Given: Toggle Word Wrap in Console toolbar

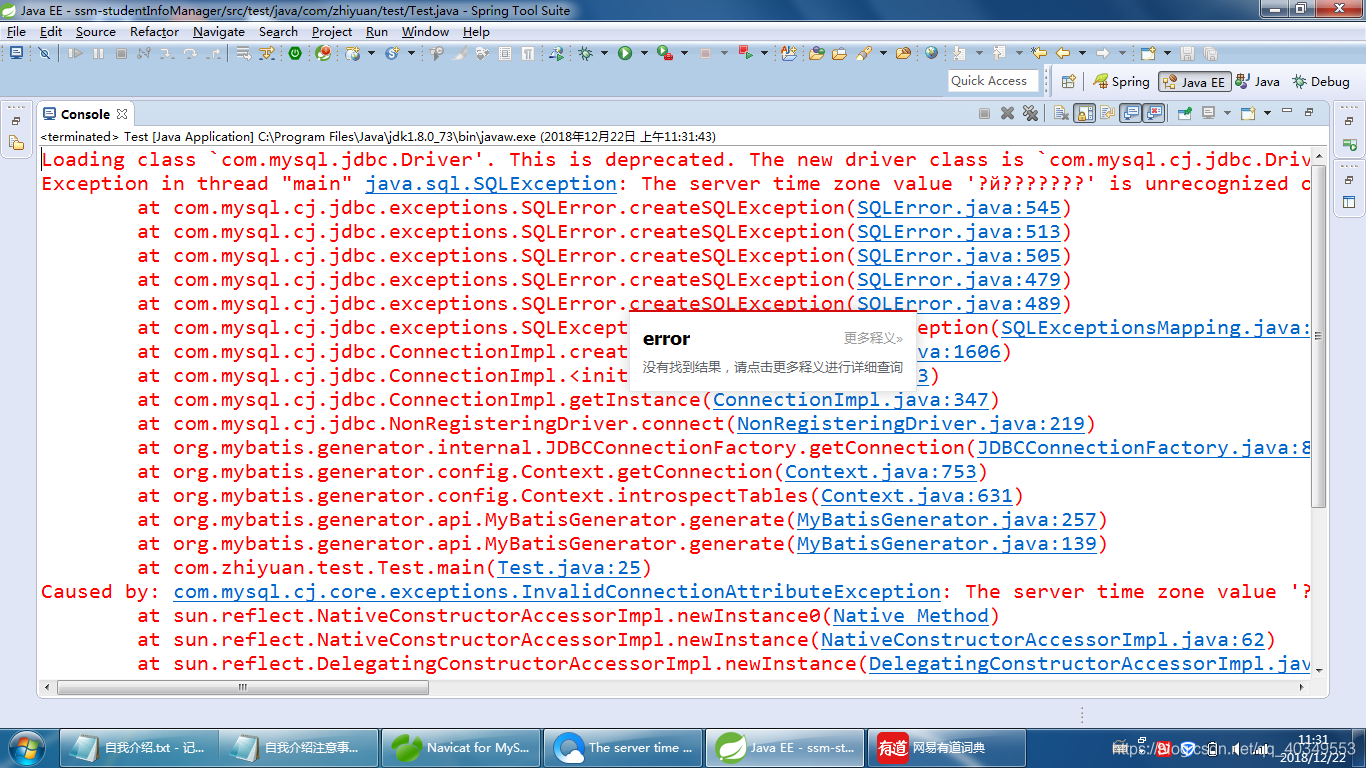Looking at the screenshot, I should coord(1107,113).
